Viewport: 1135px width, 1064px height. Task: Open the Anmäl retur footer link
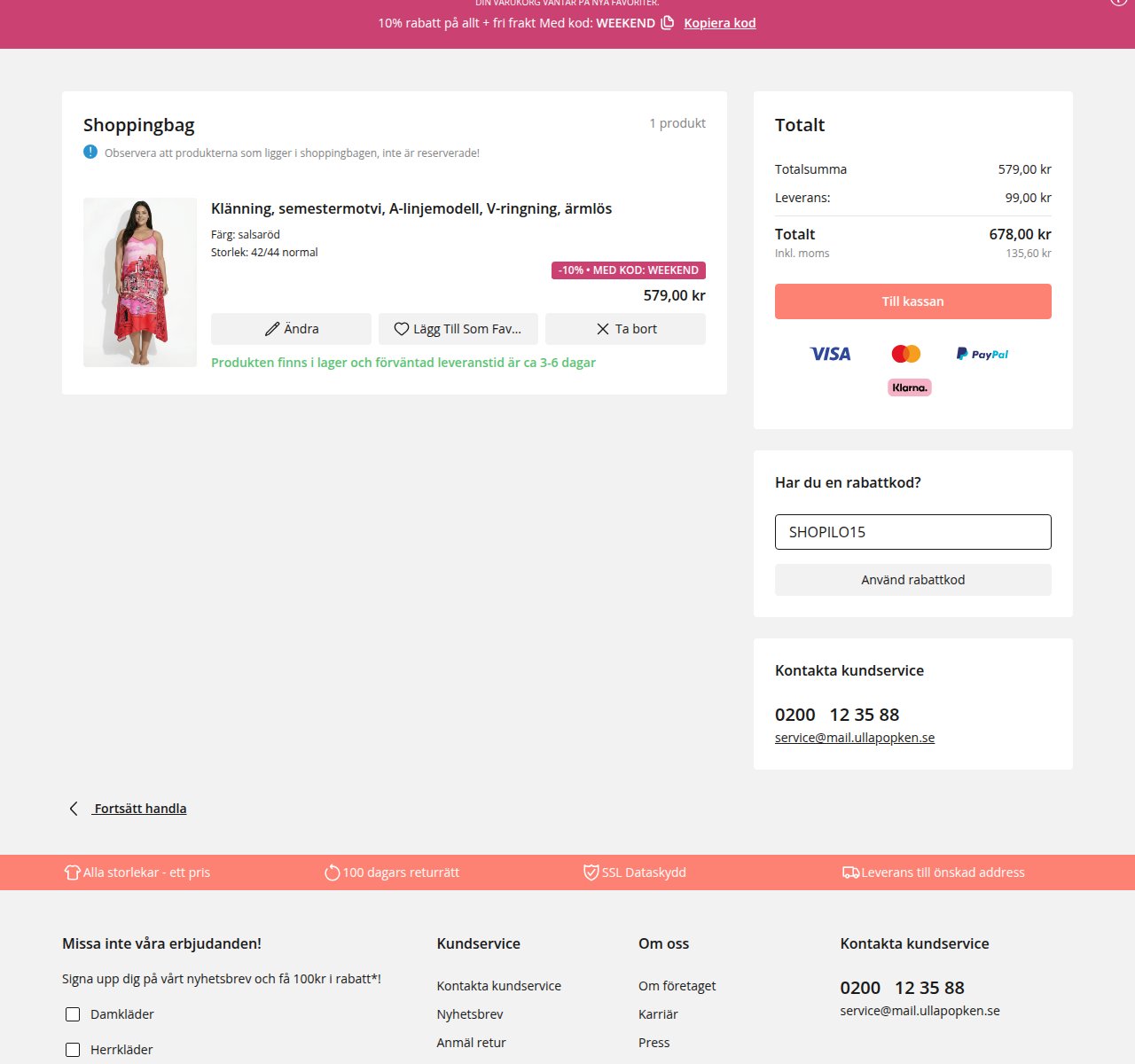pyautogui.click(x=472, y=1043)
